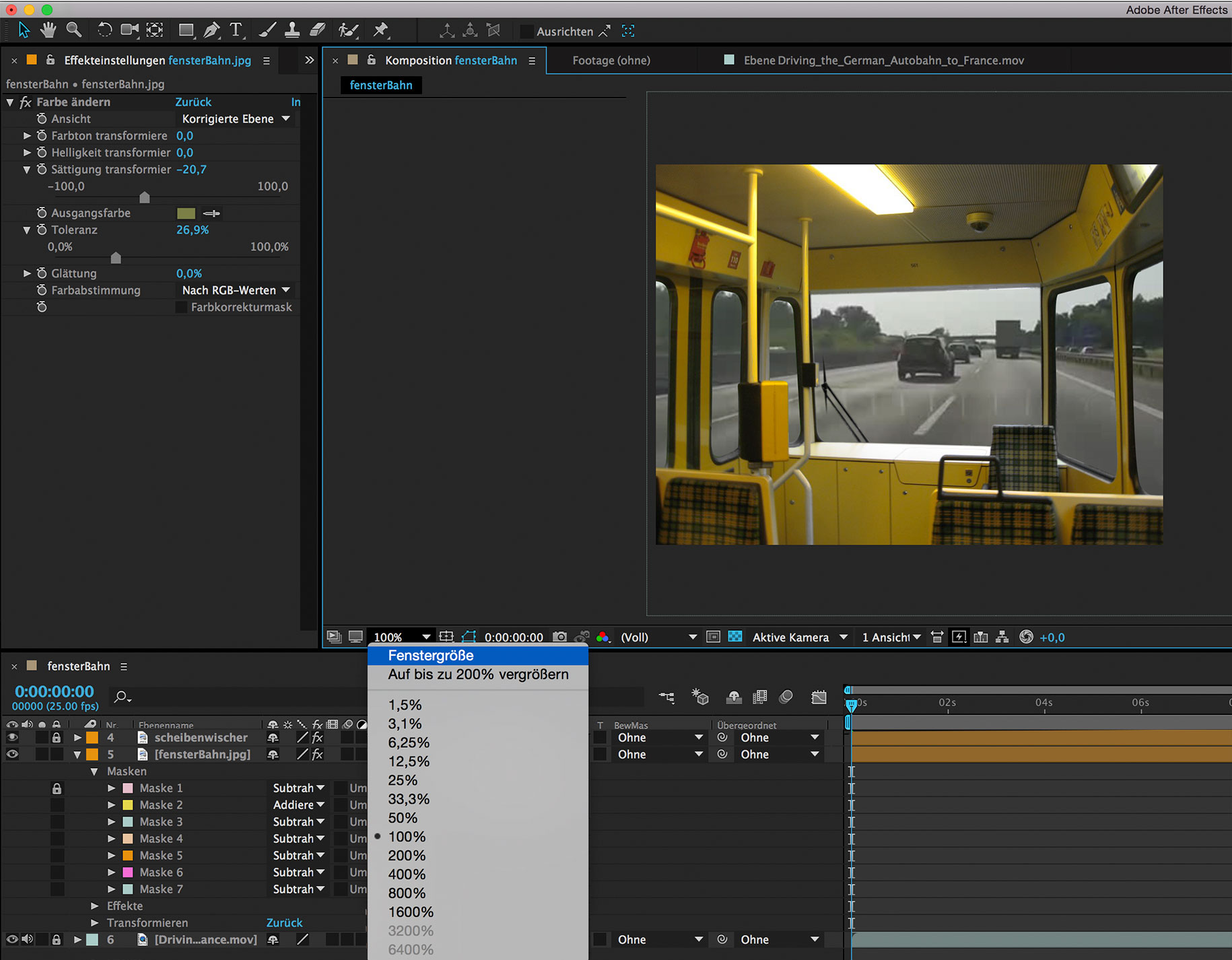Screen dimensions: 1232x960
Task: Click the snapshot camera icon
Action: [559, 637]
